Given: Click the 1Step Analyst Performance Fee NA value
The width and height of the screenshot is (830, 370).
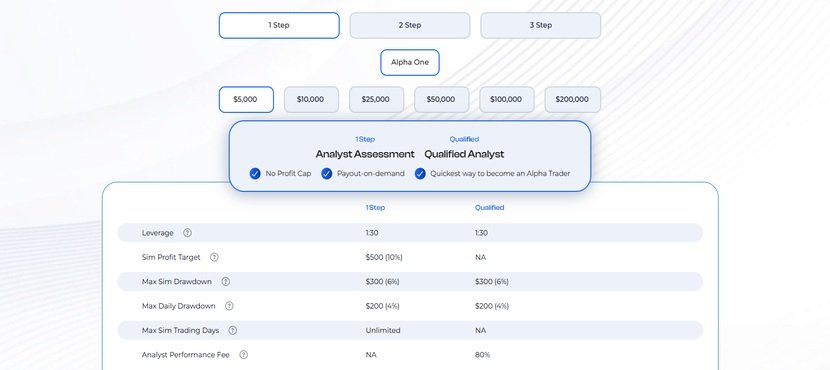Looking at the screenshot, I should 371,355.
